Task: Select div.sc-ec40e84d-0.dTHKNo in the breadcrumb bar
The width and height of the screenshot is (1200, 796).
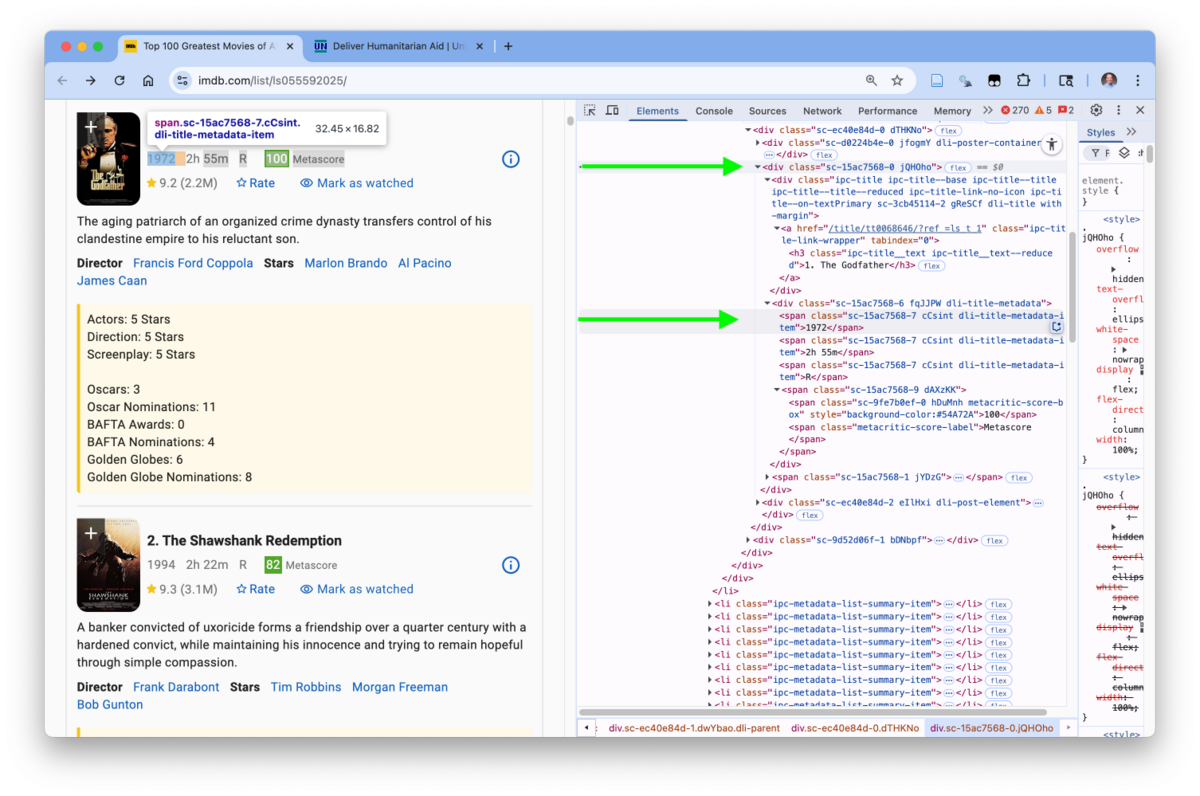Action: (855, 728)
